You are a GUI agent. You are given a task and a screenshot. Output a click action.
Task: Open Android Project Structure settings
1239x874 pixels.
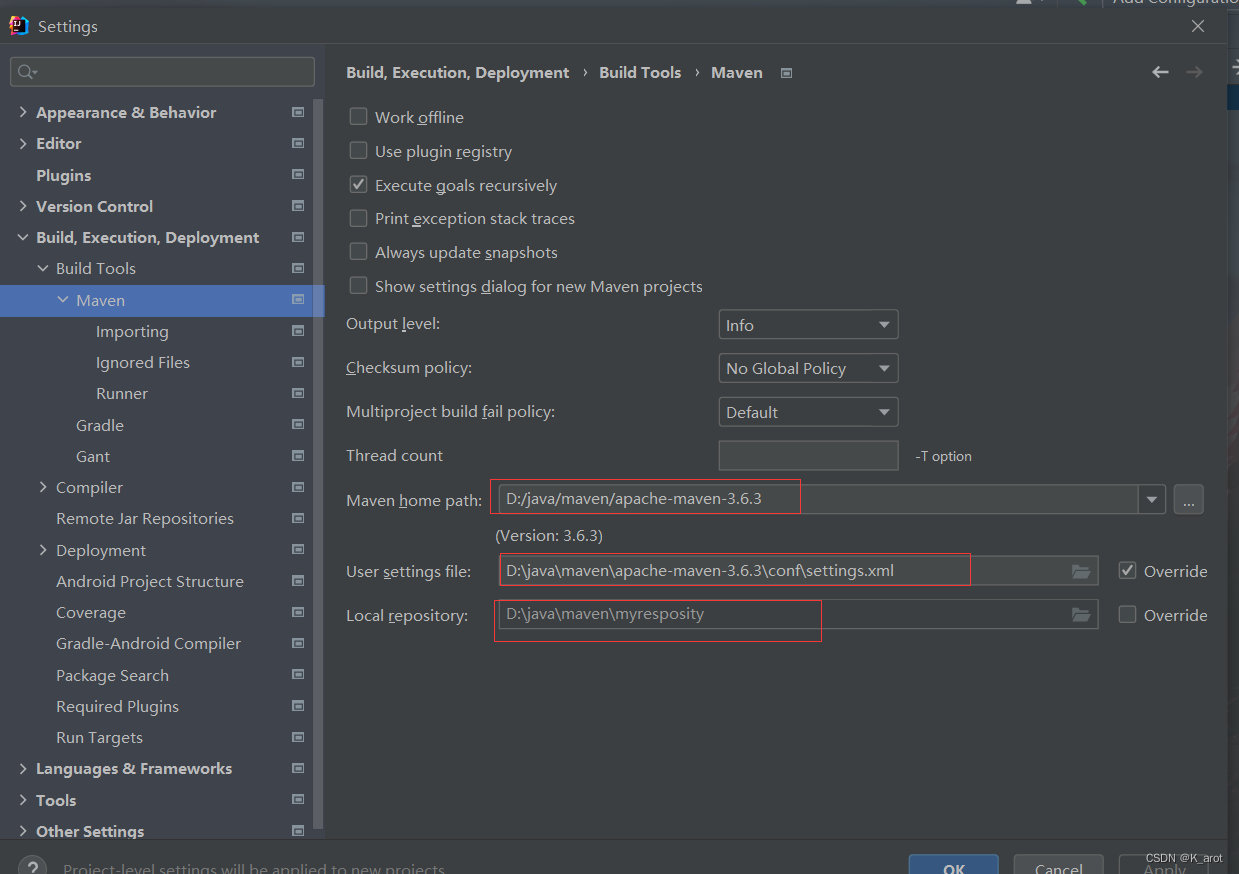(x=150, y=581)
